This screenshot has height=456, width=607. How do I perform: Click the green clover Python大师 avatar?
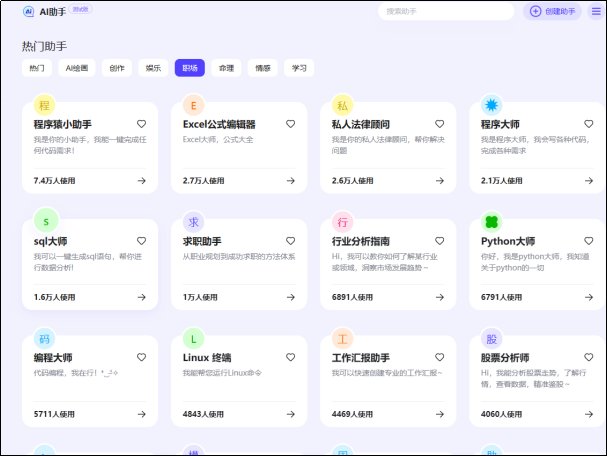click(x=492, y=222)
